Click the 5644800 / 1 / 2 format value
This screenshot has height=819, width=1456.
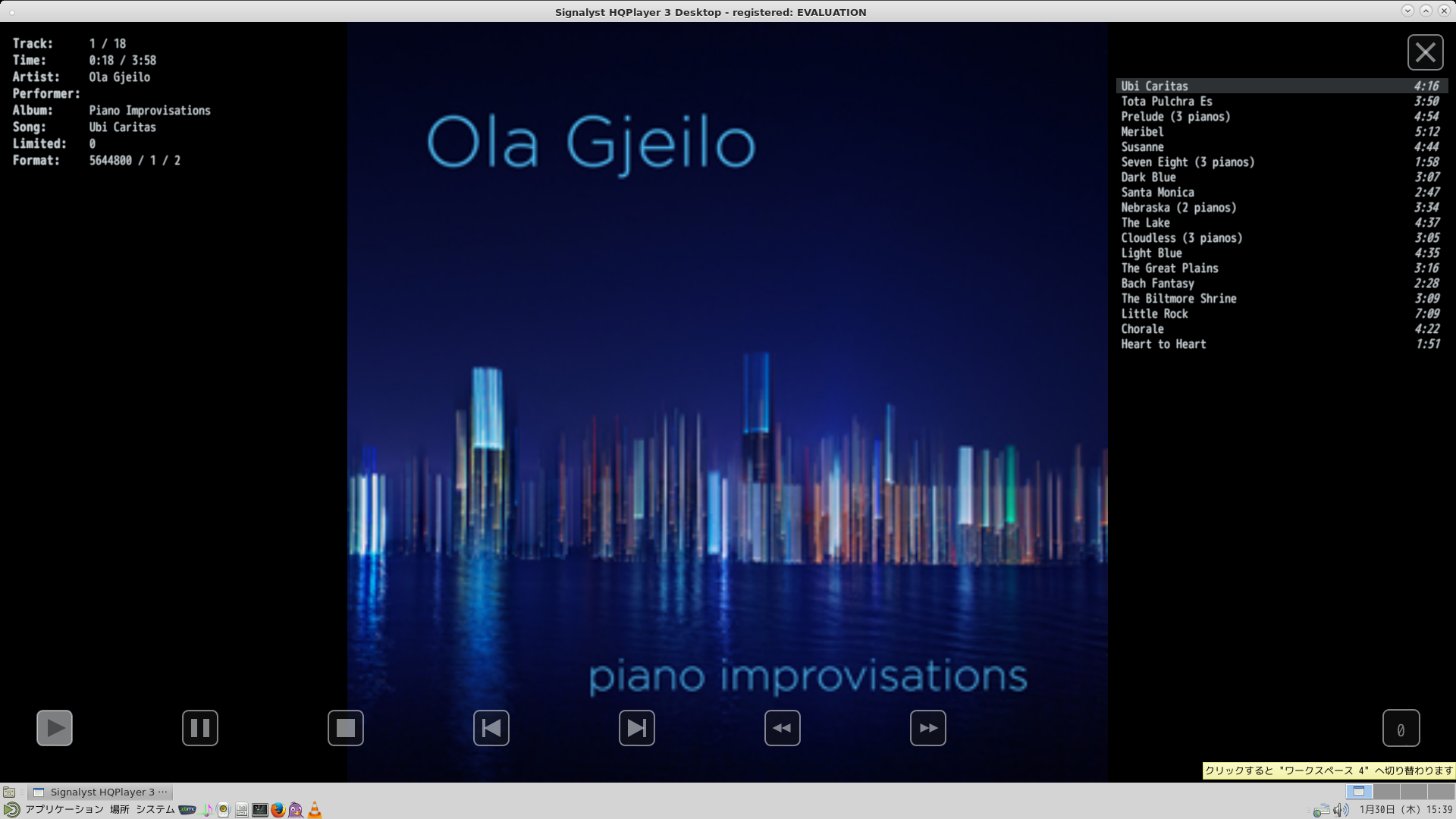coord(134,161)
